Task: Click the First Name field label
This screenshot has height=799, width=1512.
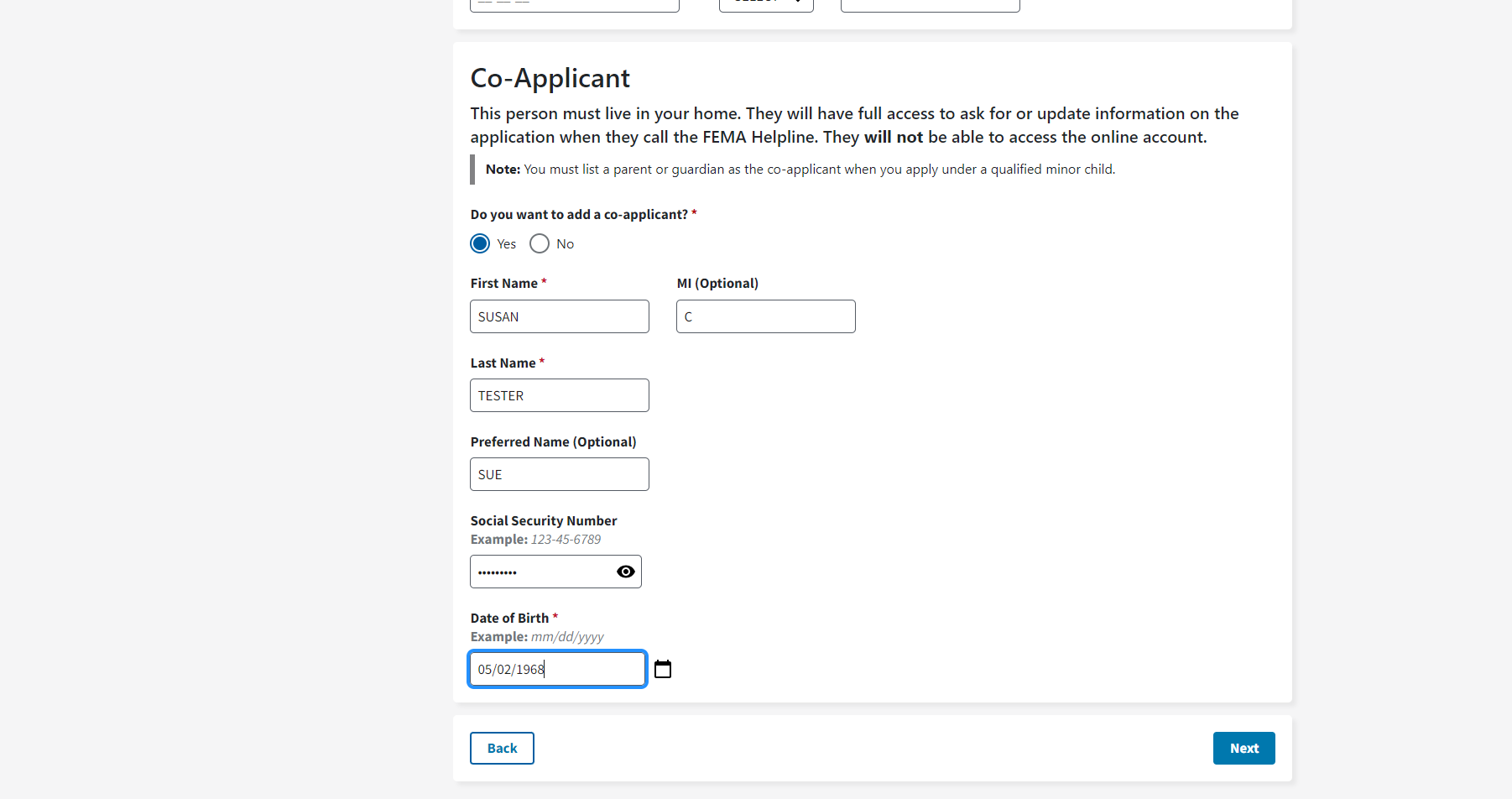Action: pyautogui.click(x=503, y=284)
